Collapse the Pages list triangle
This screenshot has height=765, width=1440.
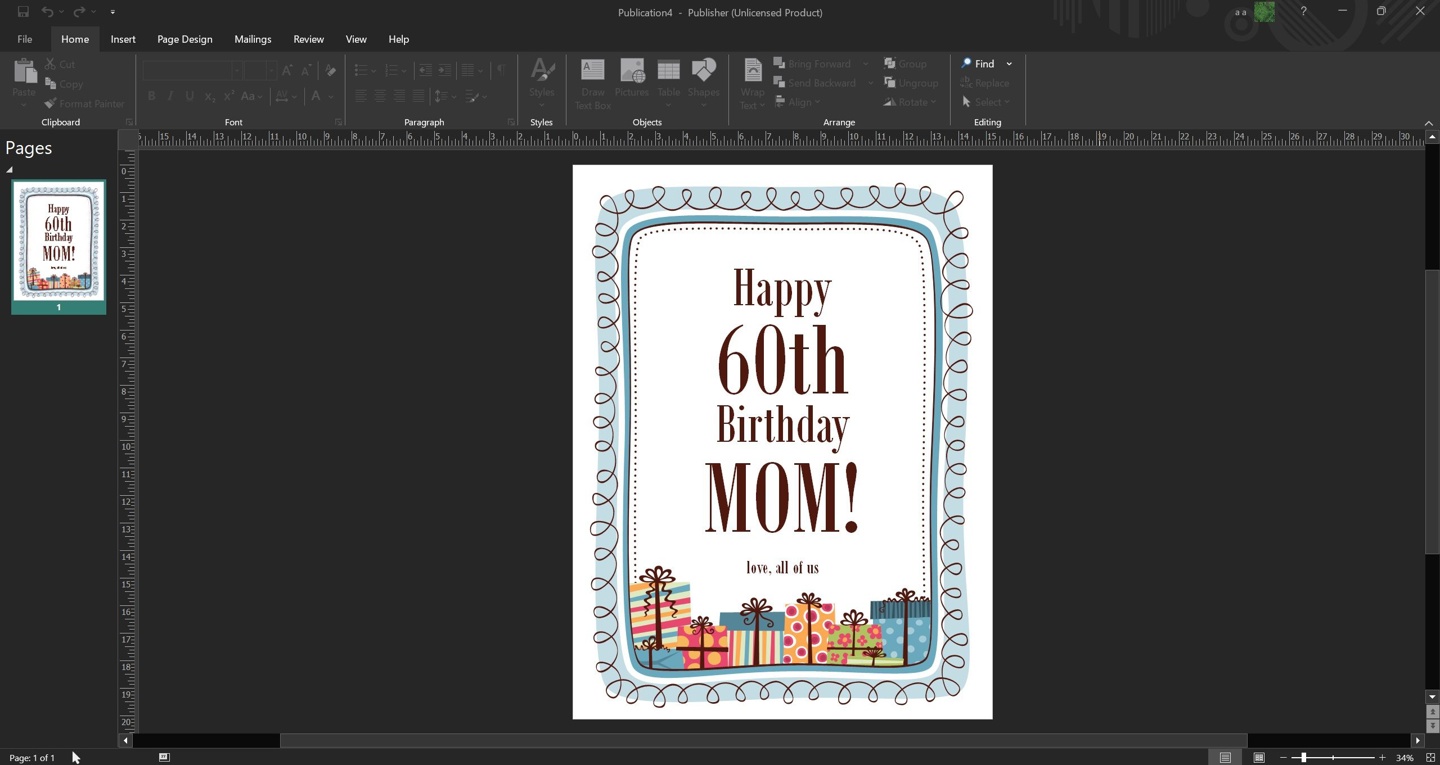[x=10, y=170]
